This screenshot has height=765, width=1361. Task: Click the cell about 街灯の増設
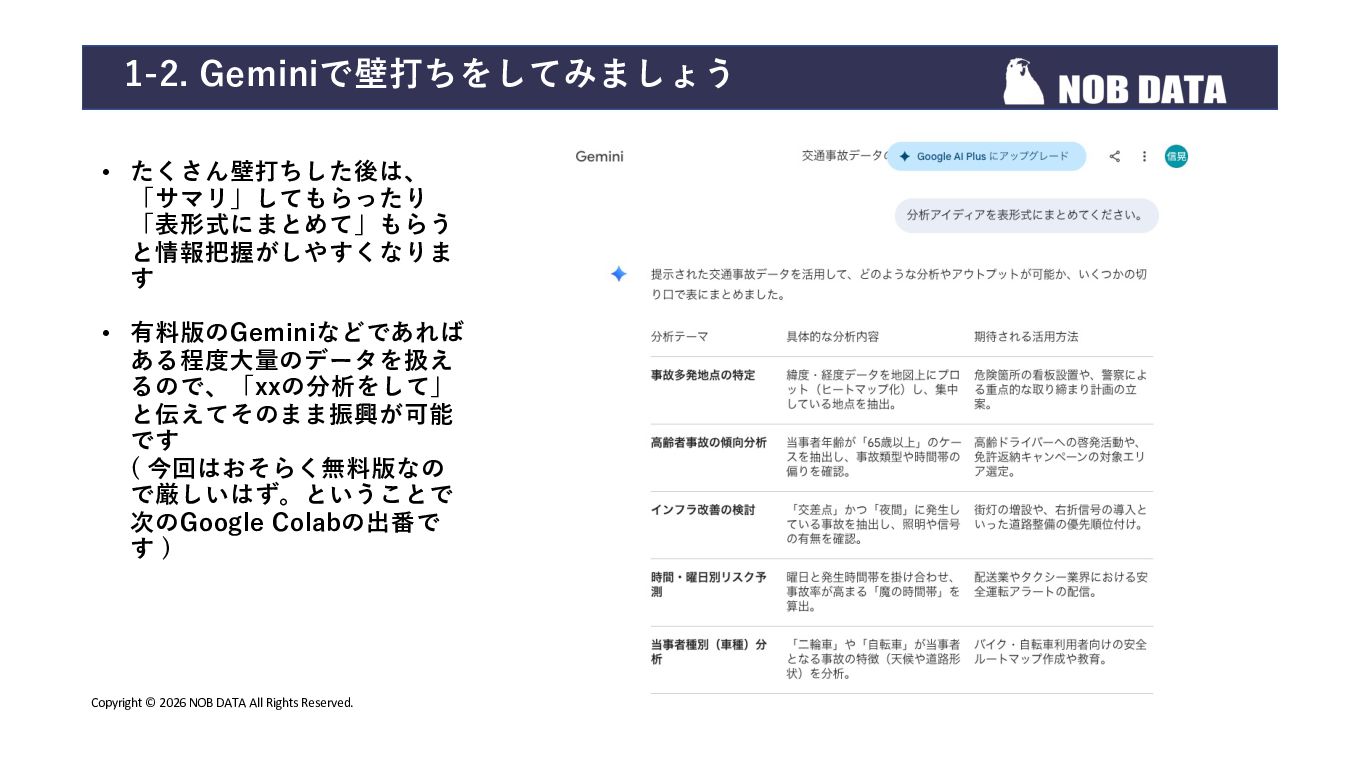pyautogui.click(x=1061, y=517)
